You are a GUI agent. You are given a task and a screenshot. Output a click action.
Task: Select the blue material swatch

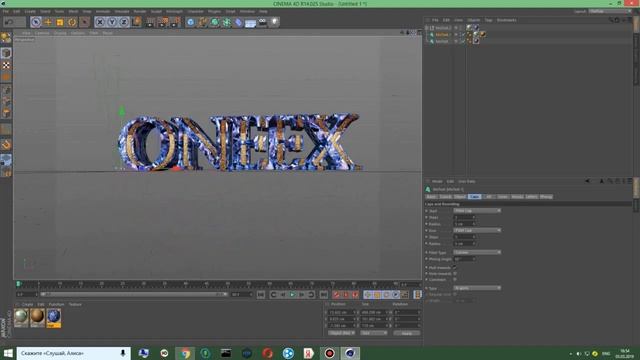[x=53, y=317]
